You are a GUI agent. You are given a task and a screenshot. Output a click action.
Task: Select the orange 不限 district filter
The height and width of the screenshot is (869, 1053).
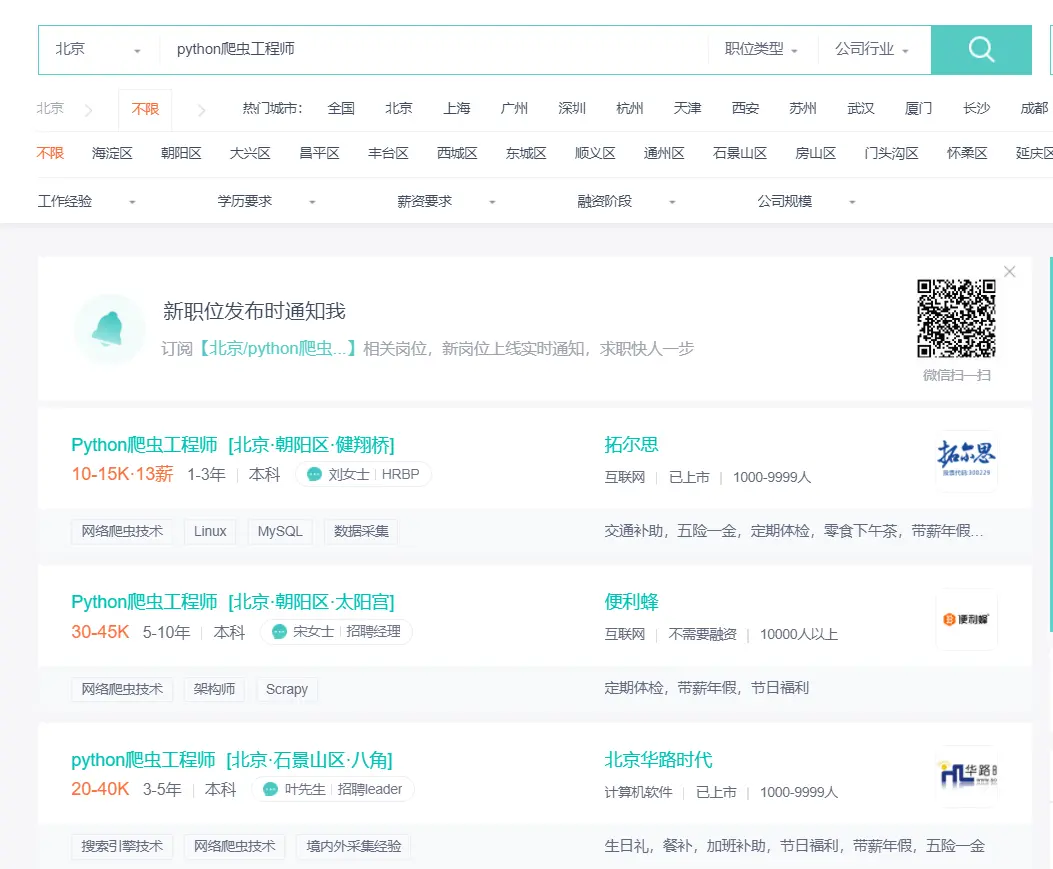50,153
